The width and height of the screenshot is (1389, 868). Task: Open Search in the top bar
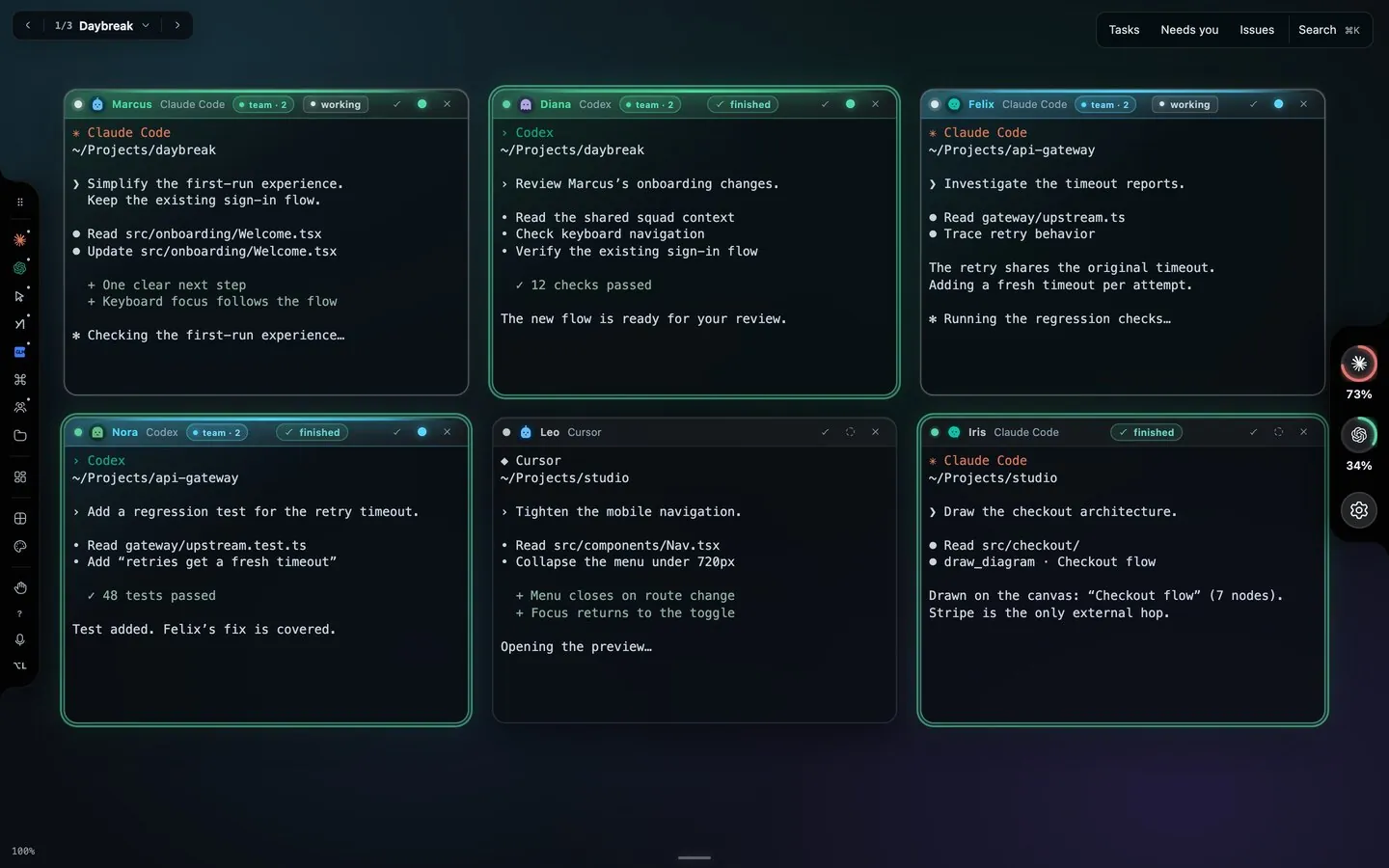click(1328, 30)
